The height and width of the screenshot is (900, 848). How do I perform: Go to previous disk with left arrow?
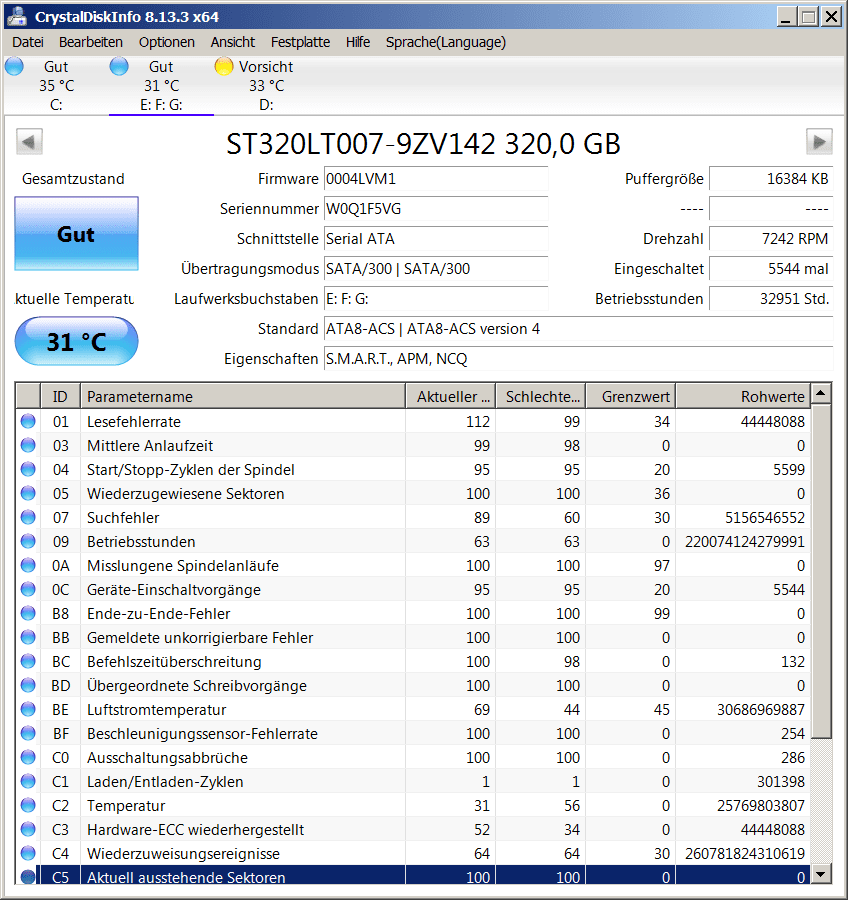29,141
